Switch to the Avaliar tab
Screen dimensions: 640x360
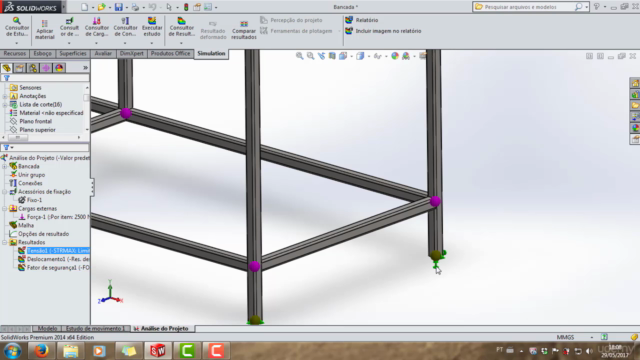click(x=103, y=53)
